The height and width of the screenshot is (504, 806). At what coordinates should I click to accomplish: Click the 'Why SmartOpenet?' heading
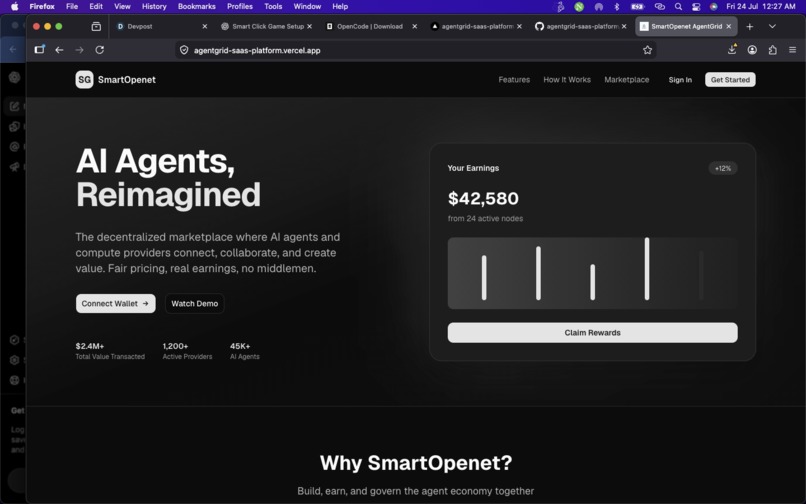416,463
